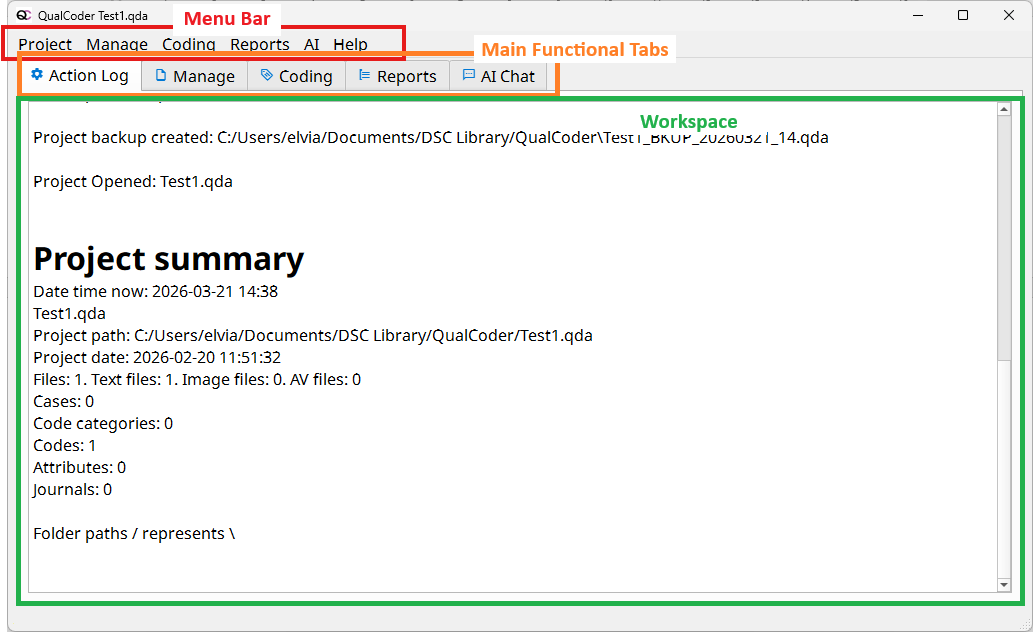Click the scroll up arrow in action log
The height and width of the screenshot is (632, 1033).
[x=1004, y=109]
